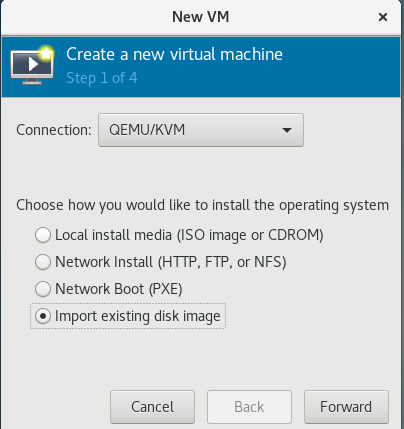
Task: Click the 'Create a new virtual machine' heading
Action: click(x=174, y=54)
